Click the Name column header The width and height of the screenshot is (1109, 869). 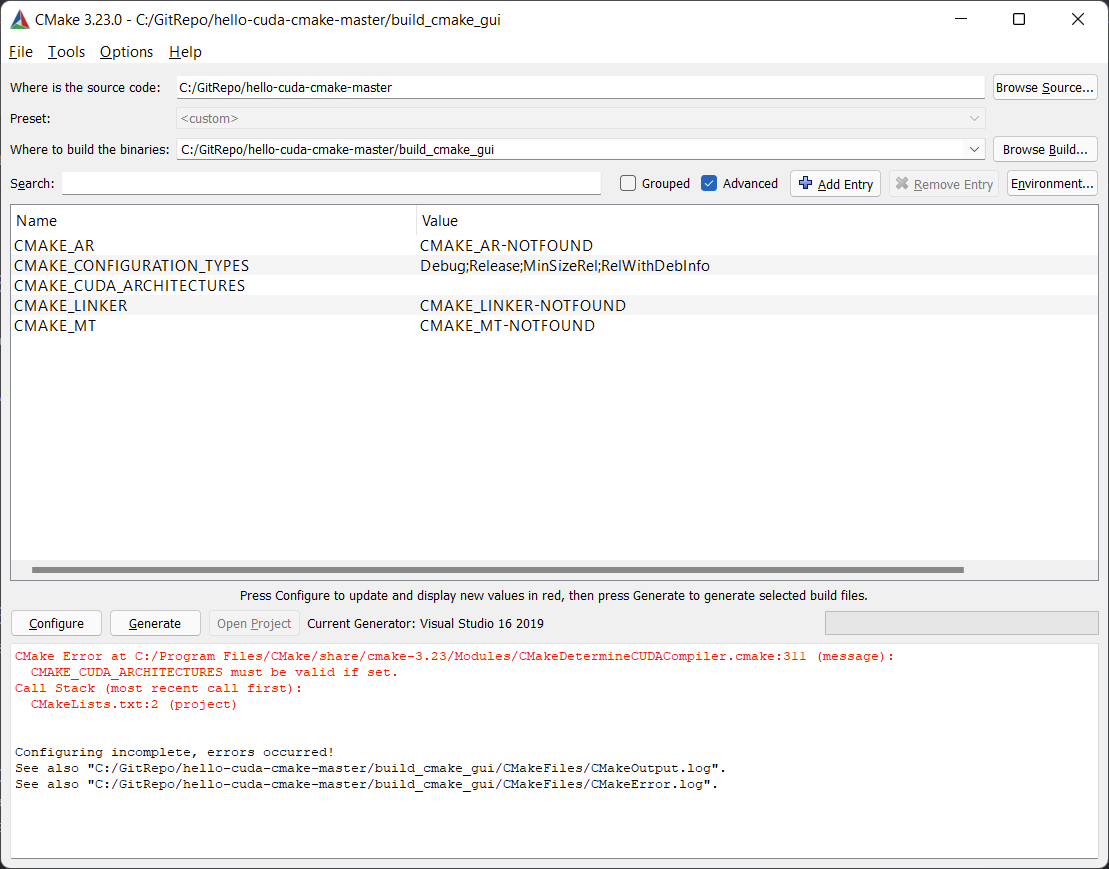(x=37, y=220)
